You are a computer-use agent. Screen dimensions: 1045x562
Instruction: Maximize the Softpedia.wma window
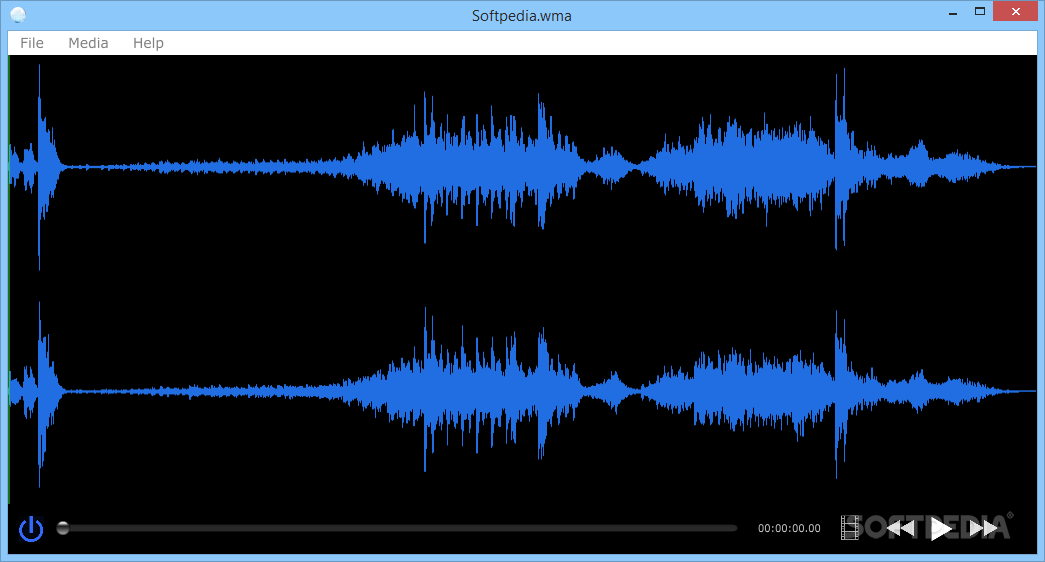[980, 11]
